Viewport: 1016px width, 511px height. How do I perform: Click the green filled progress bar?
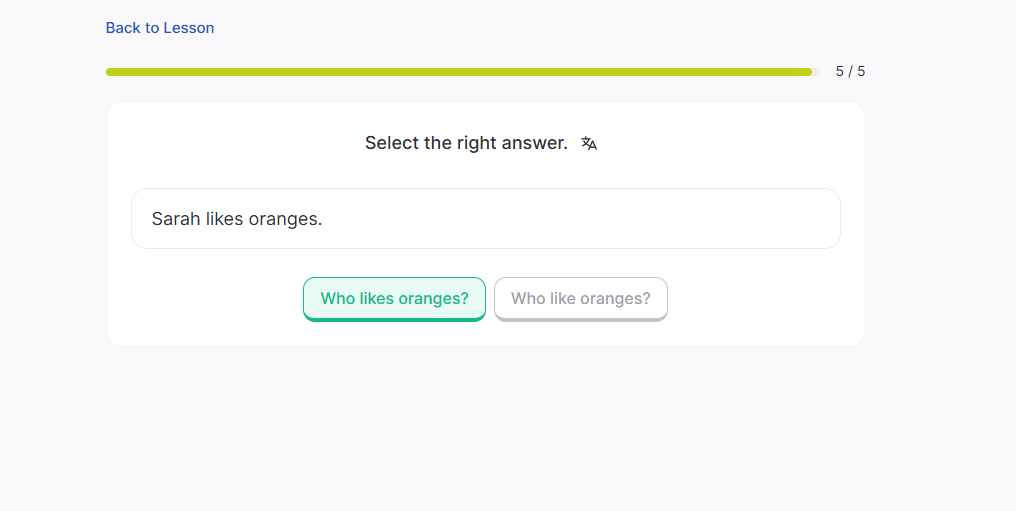coord(458,72)
